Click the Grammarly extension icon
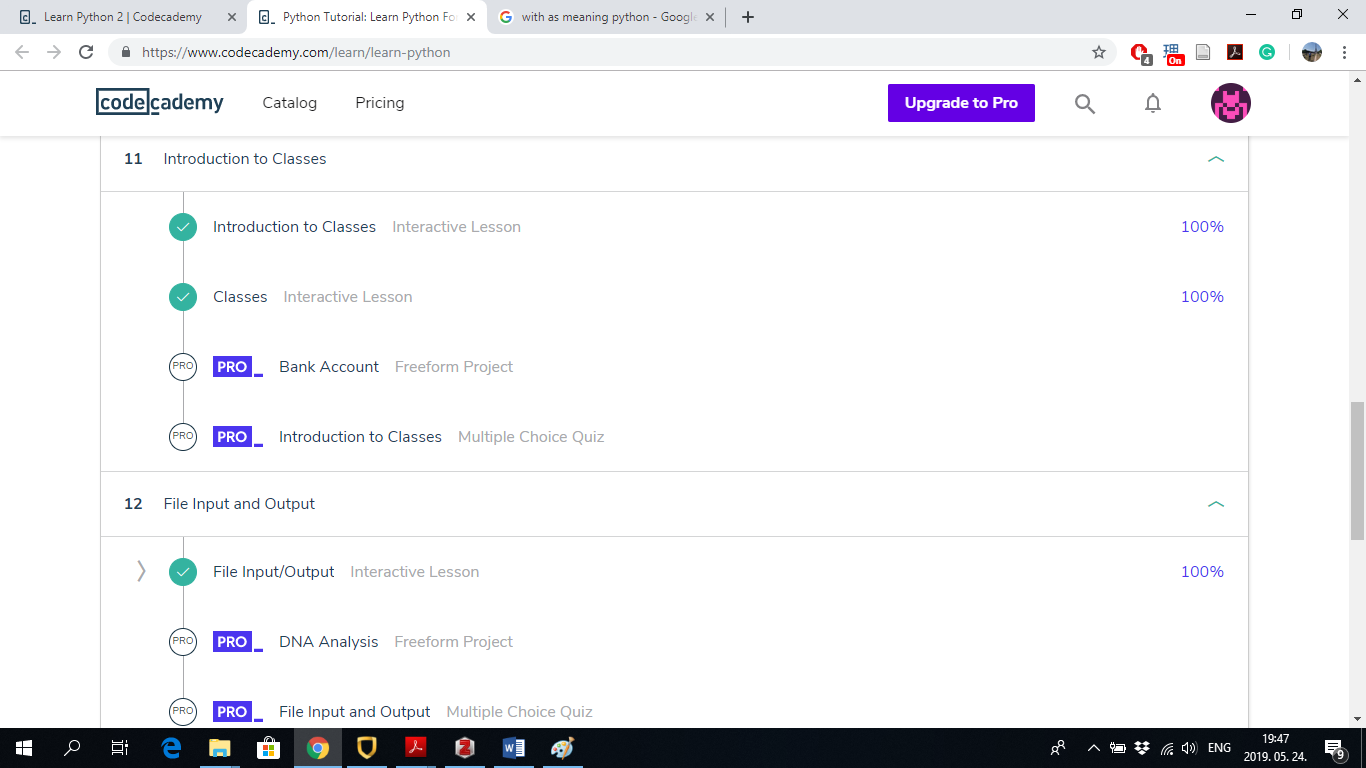Viewport: 1366px width, 768px height. pyautogui.click(x=1267, y=52)
